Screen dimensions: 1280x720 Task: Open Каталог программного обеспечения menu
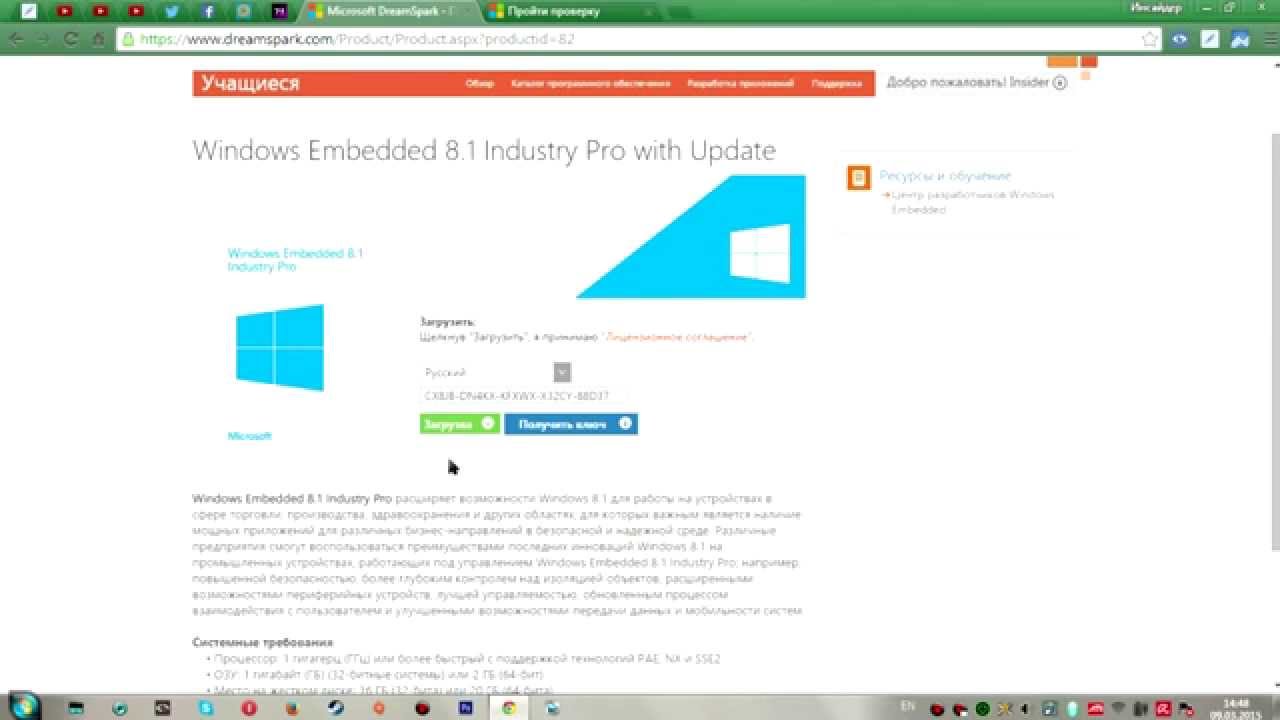[x=590, y=84]
